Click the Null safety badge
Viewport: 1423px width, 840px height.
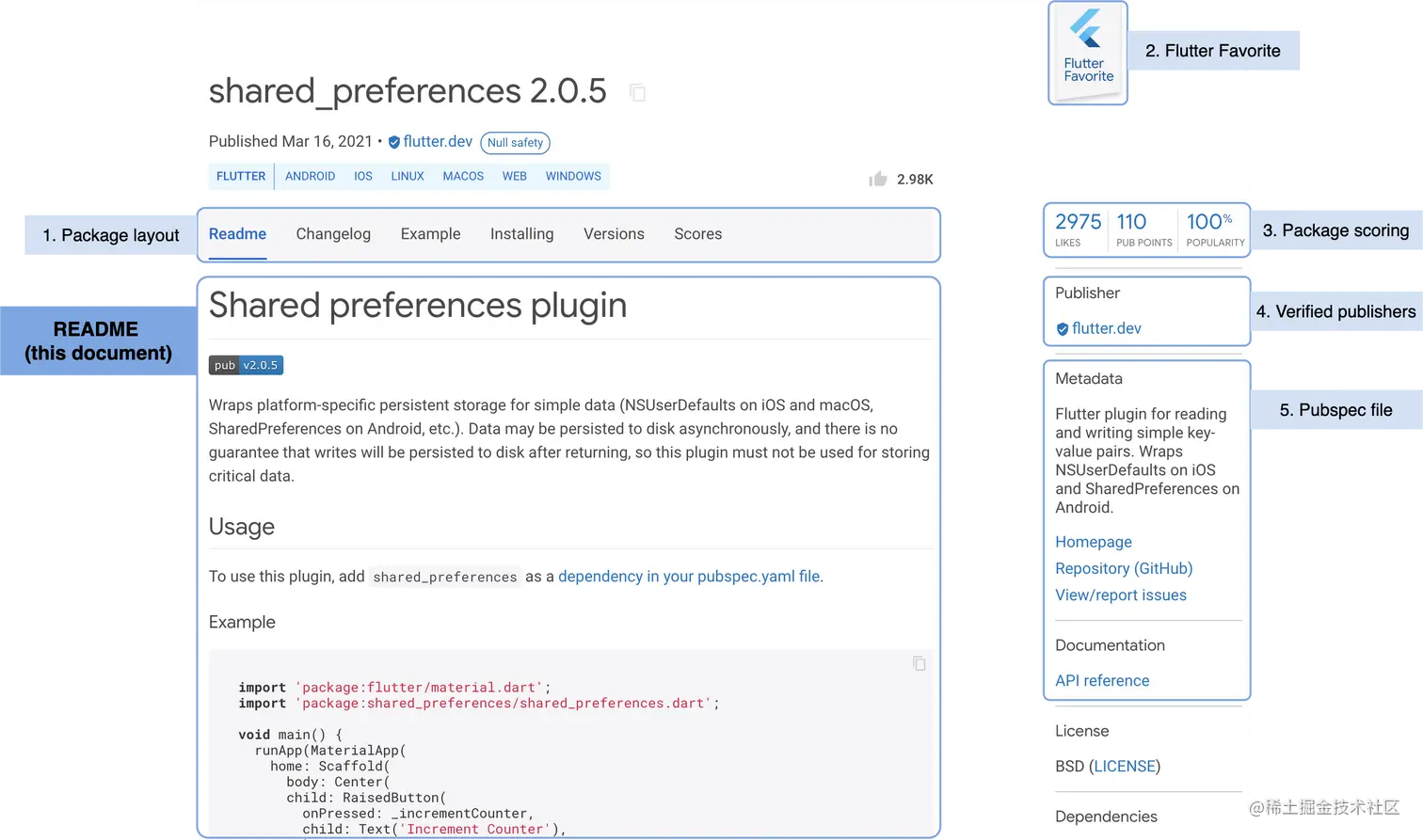pyautogui.click(x=515, y=143)
